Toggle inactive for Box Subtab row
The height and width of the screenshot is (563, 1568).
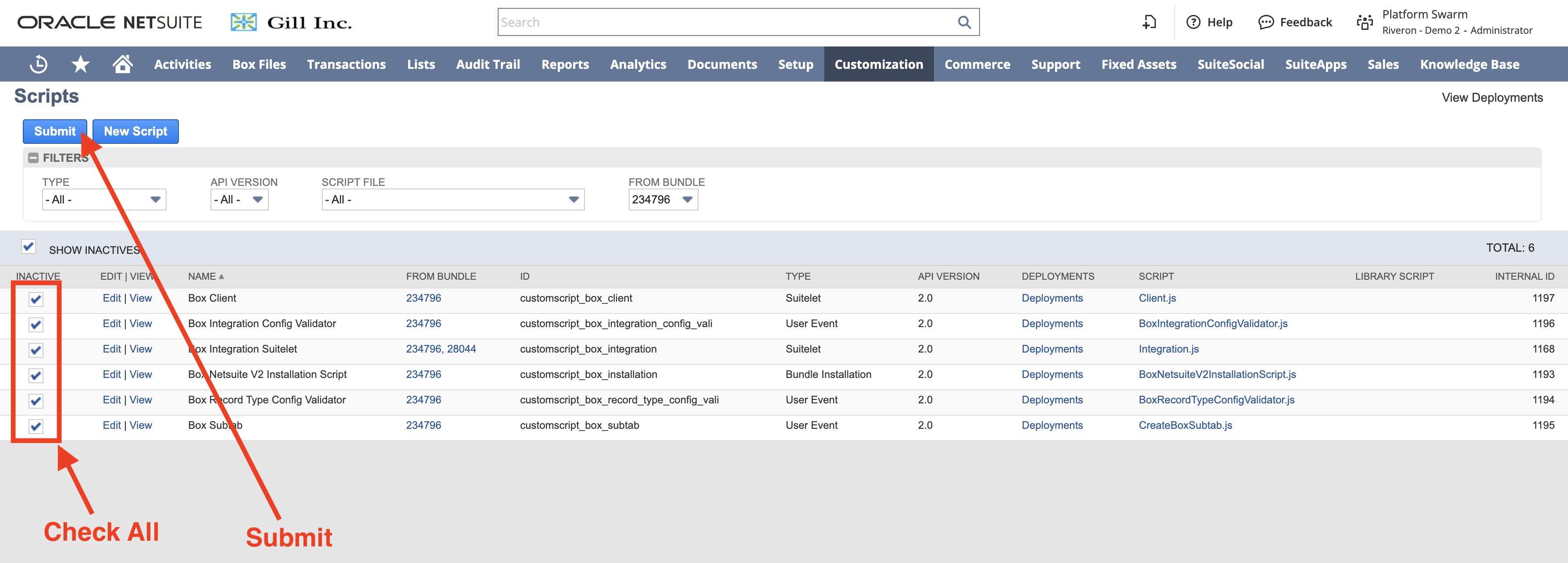(x=36, y=426)
